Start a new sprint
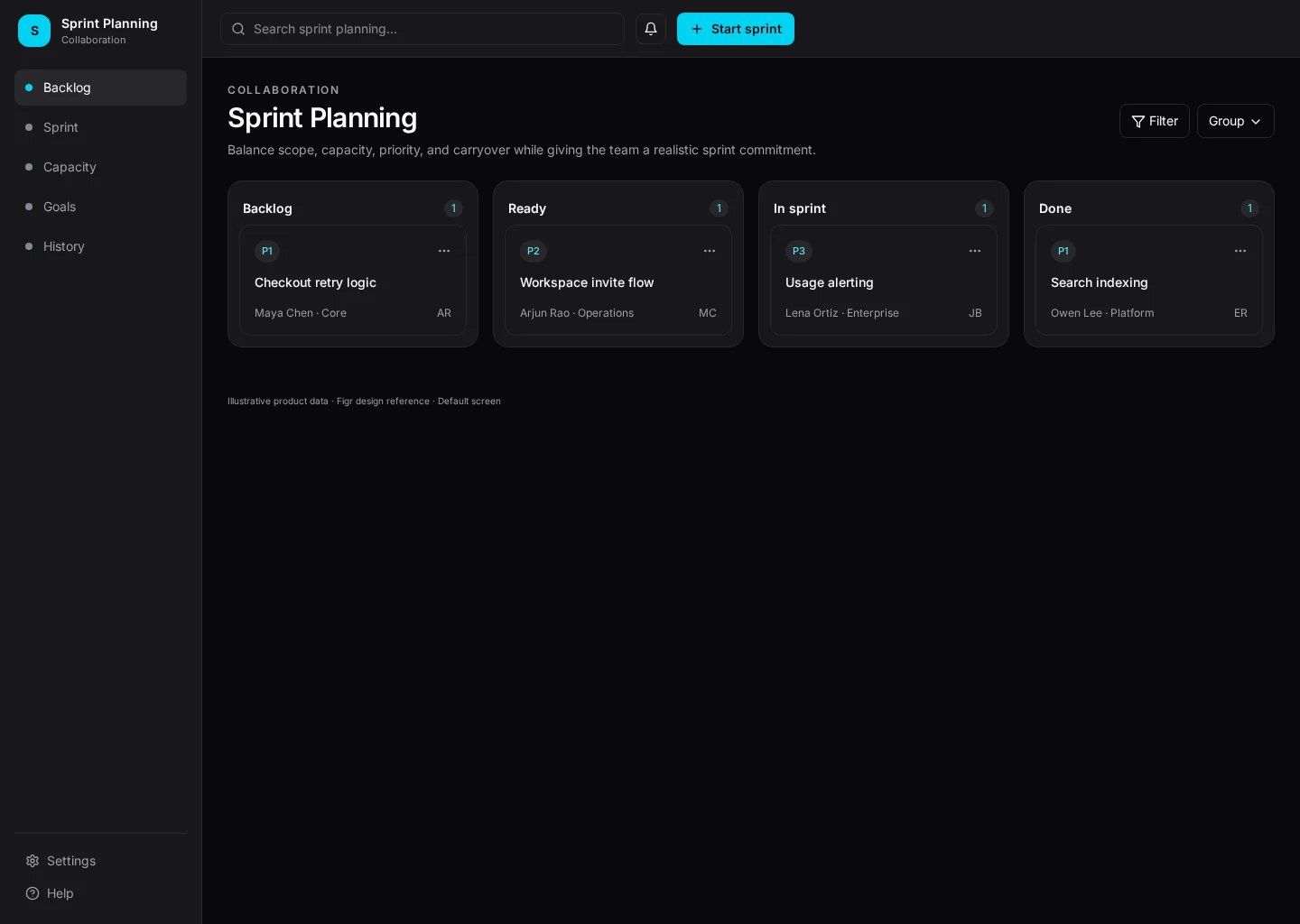Viewport: 1300px width, 924px height. [x=736, y=29]
